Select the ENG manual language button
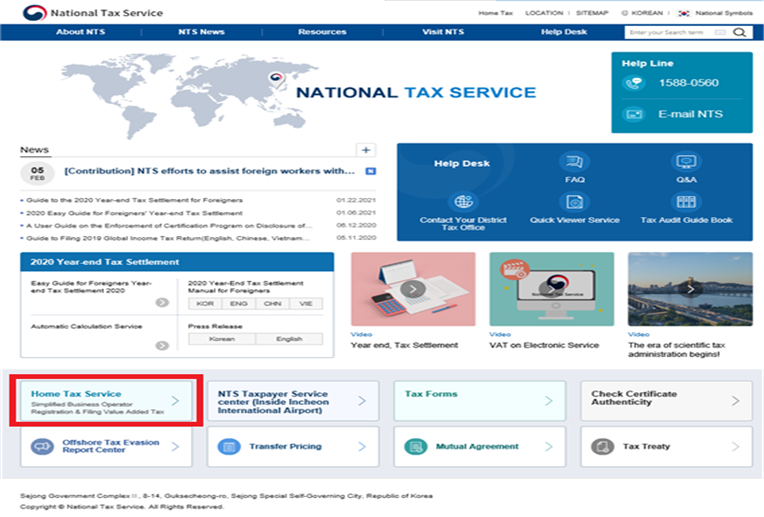 point(239,304)
